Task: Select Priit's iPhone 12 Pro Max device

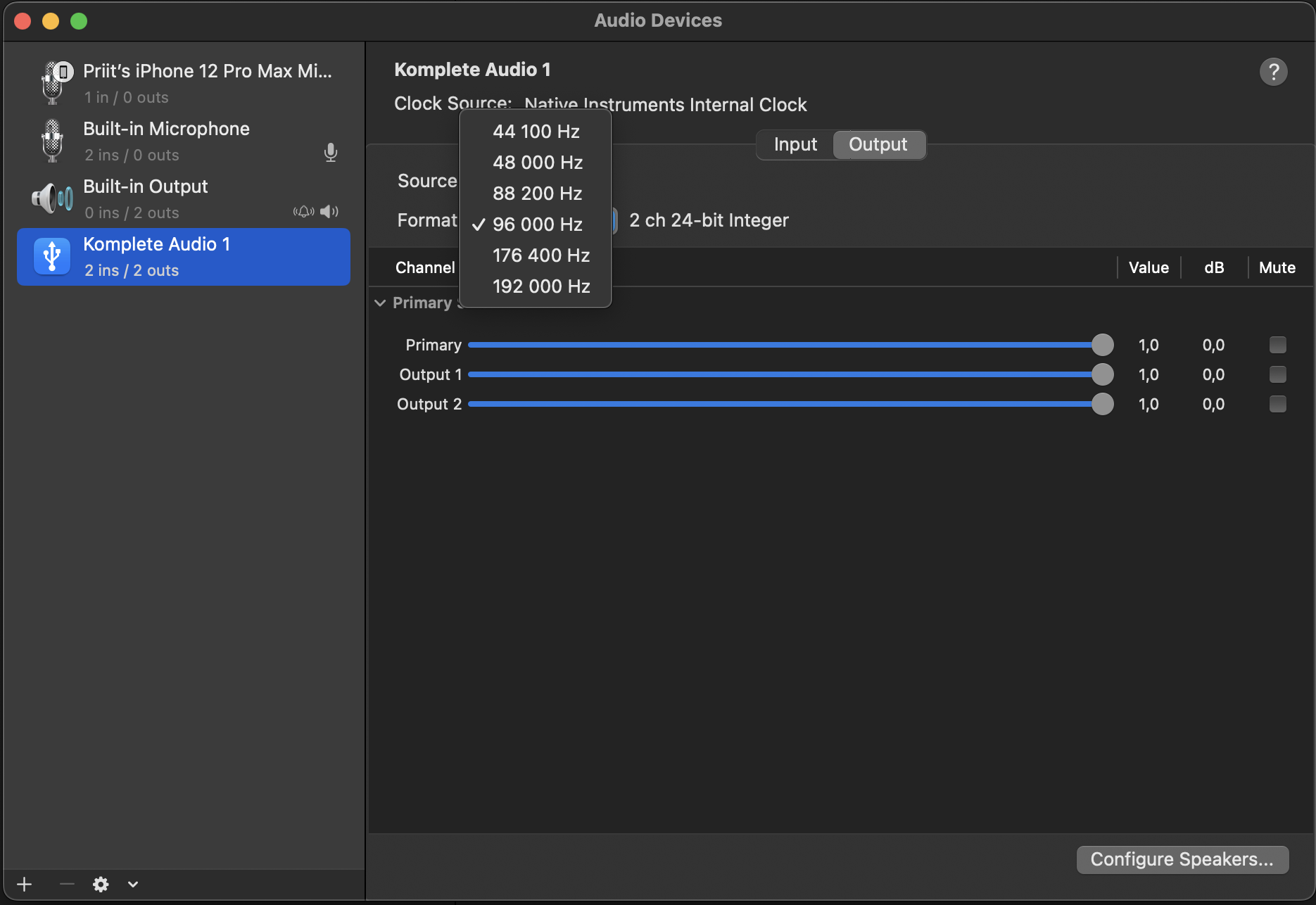Action: pos(184,83)
